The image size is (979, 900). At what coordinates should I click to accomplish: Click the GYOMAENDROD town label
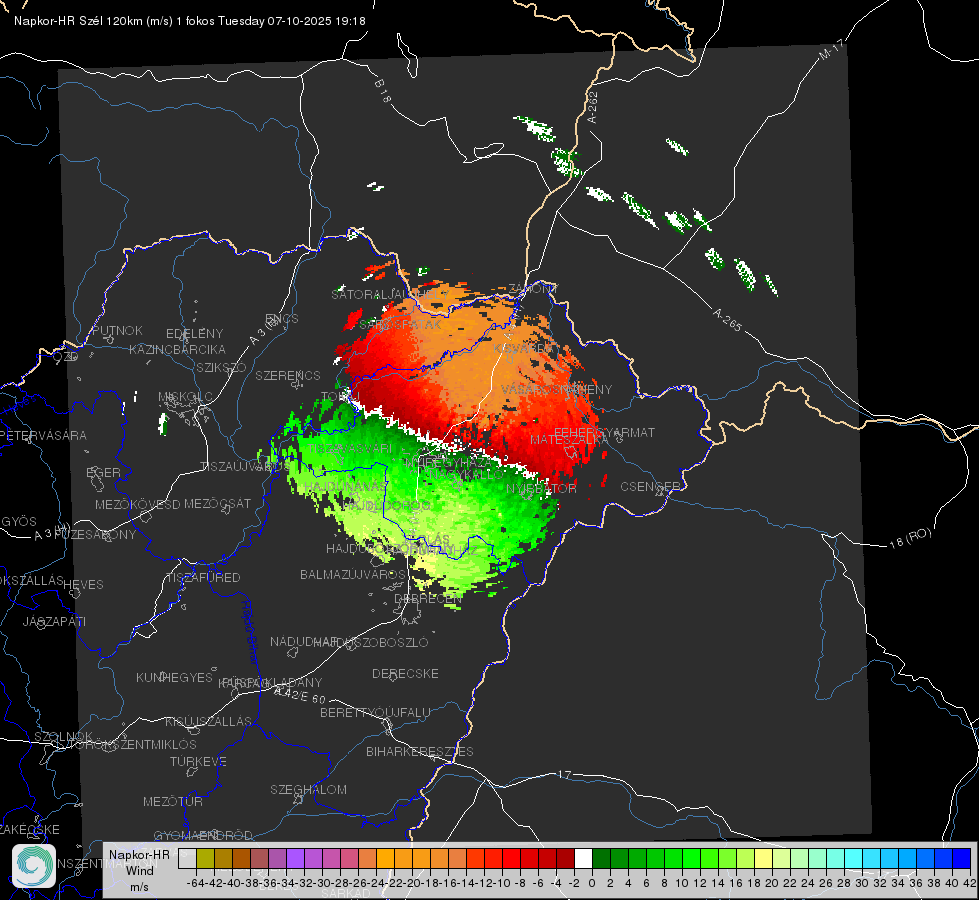point(203,835)
